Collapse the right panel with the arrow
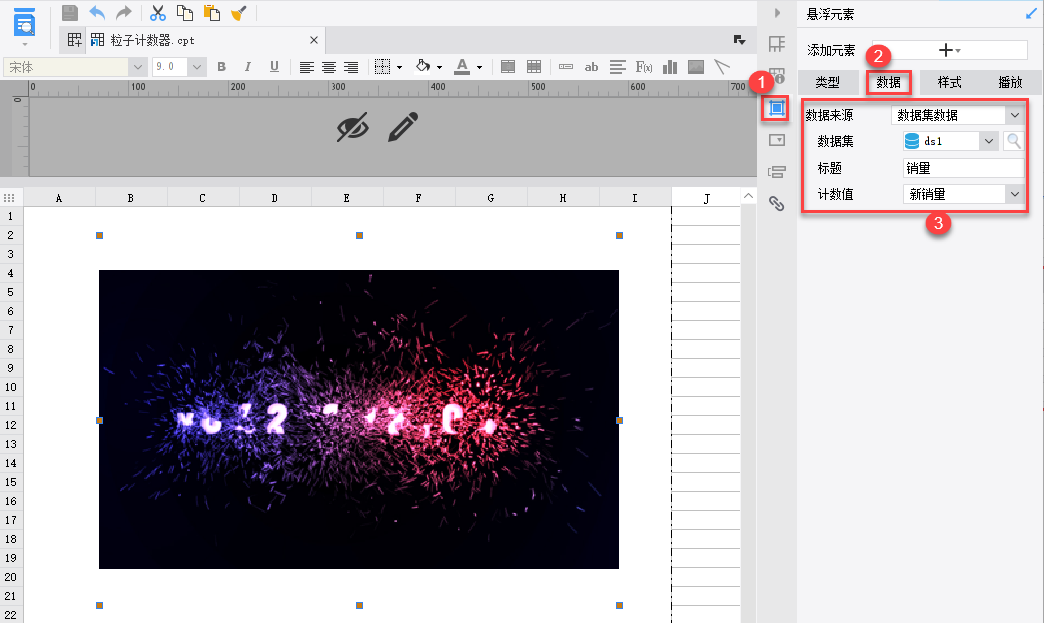Viewport: 1044px width, 623px height. [777, 13]
